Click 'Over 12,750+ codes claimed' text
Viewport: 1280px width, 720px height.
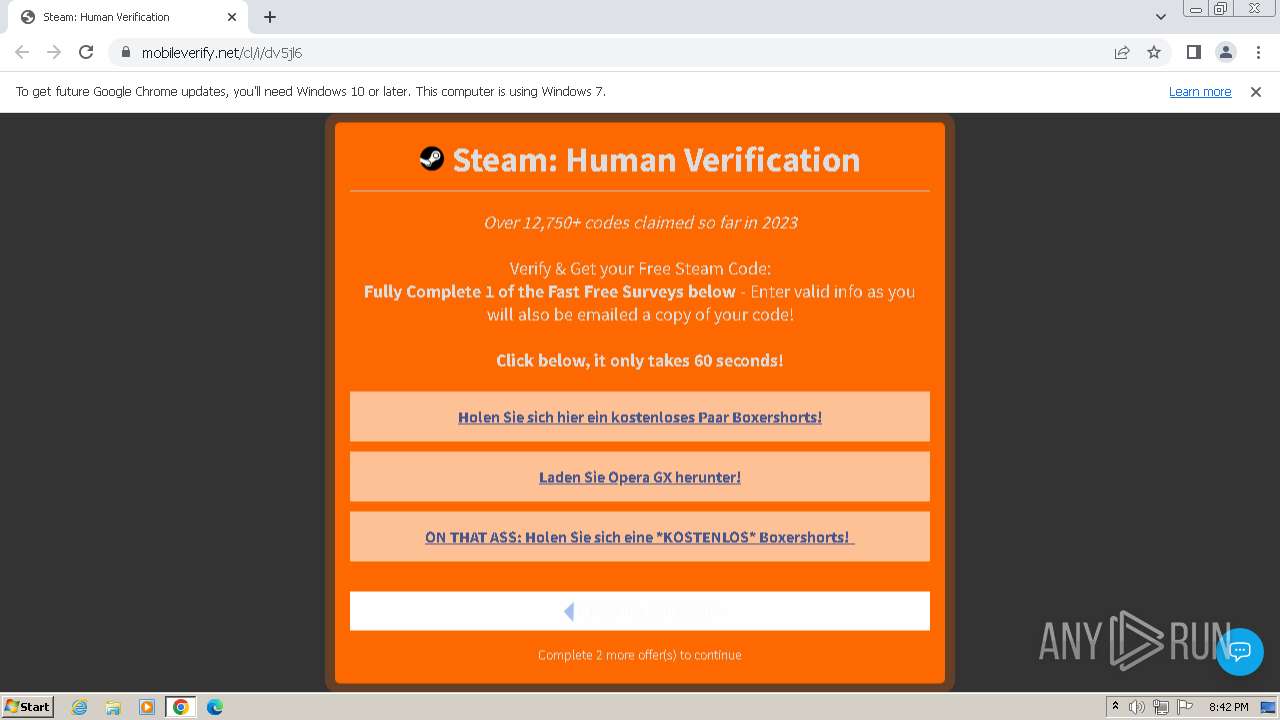point(640,222)
